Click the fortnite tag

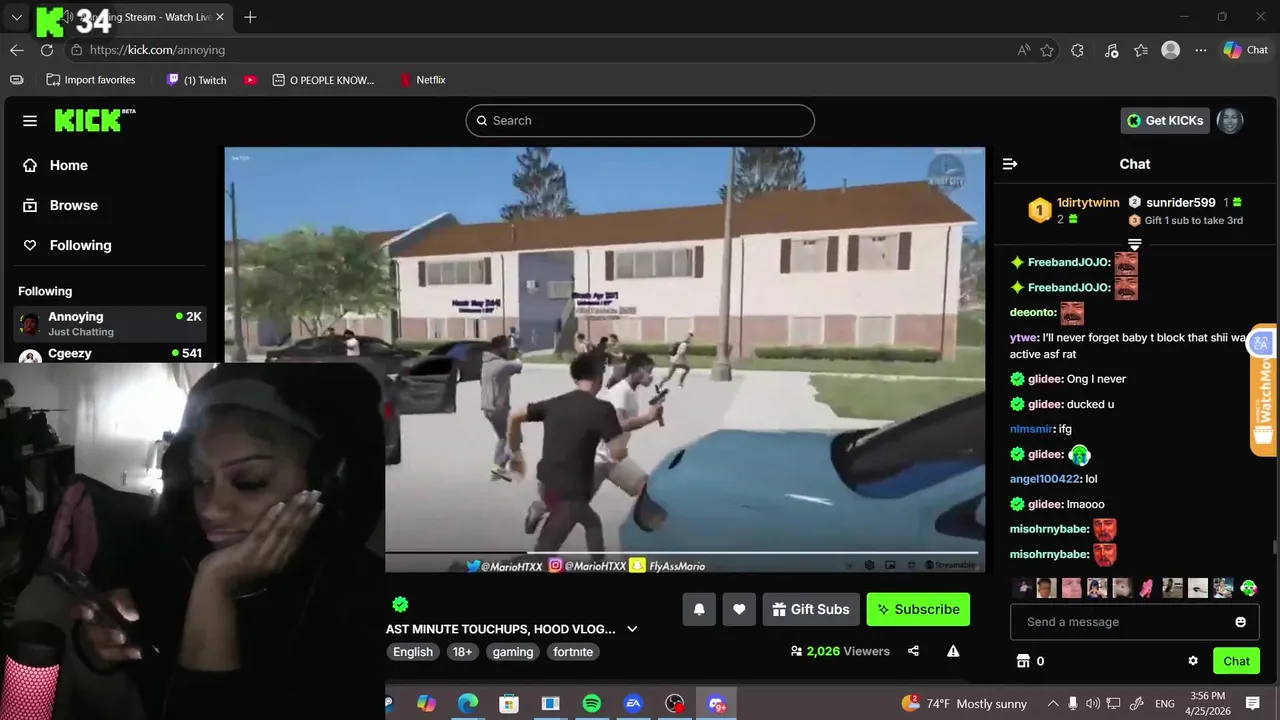coord(573,652)
